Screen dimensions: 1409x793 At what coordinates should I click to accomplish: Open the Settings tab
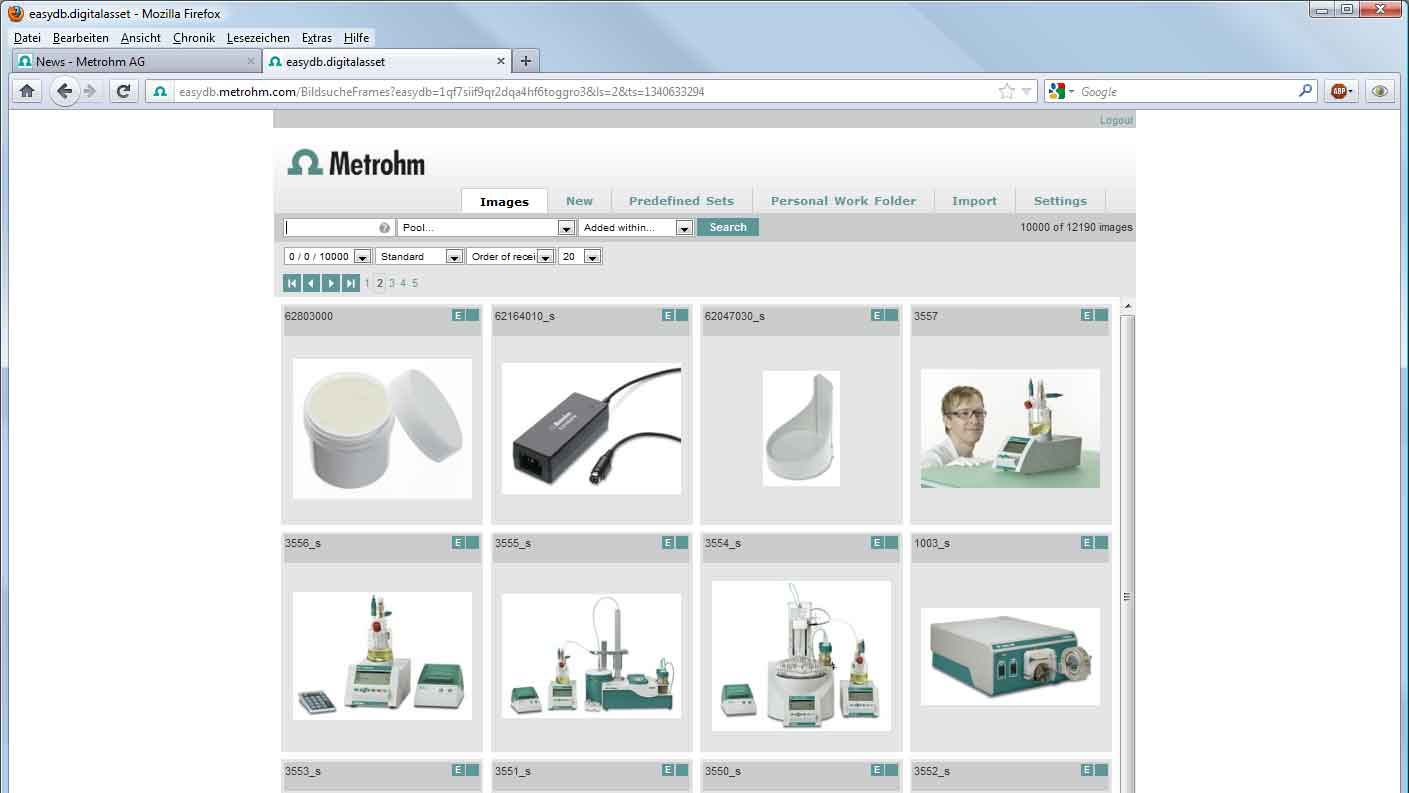1060,201
